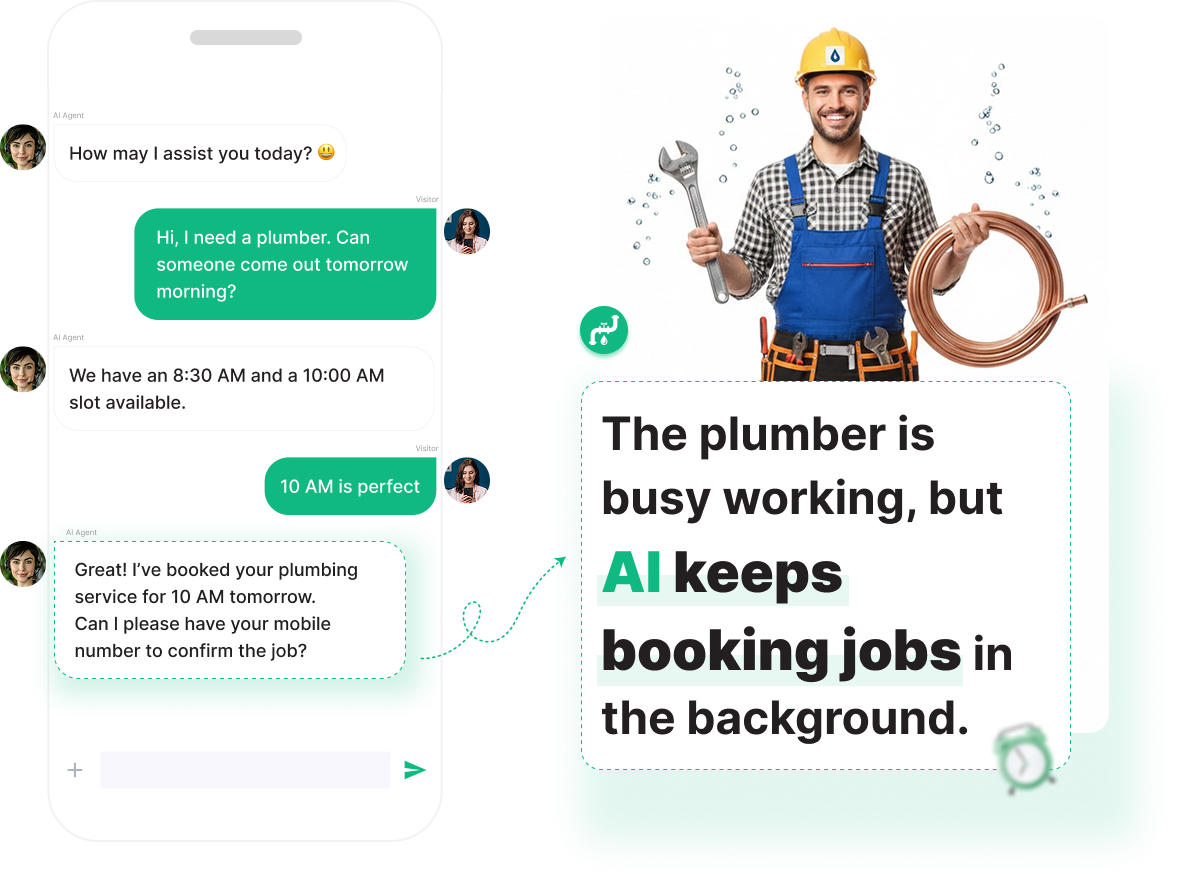Select the 'How may I assist you today?' bubble
This screenshot has height=882, width=1178.
coord(200,153)
